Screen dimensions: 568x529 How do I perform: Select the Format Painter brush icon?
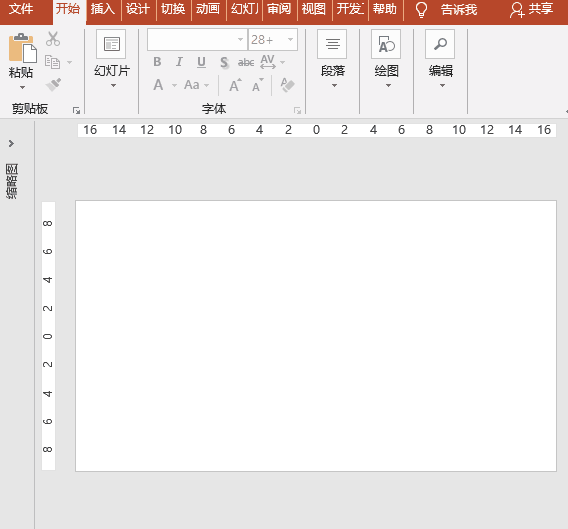point(53,85)
